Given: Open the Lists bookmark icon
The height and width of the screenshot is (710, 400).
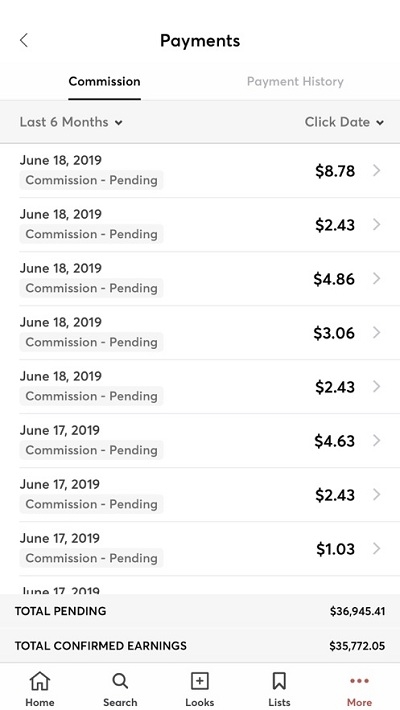Looking at the screenshot, I should (x=279, y=681).
